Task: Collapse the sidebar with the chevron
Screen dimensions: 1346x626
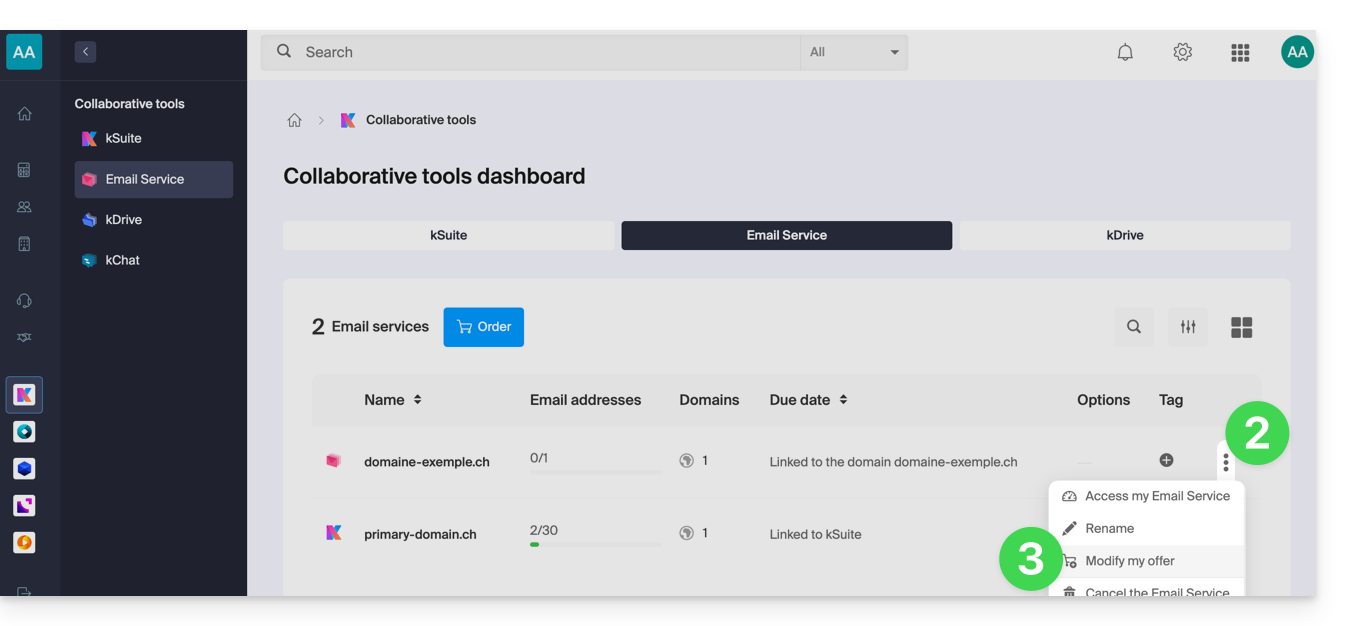Action: point(85,52)
